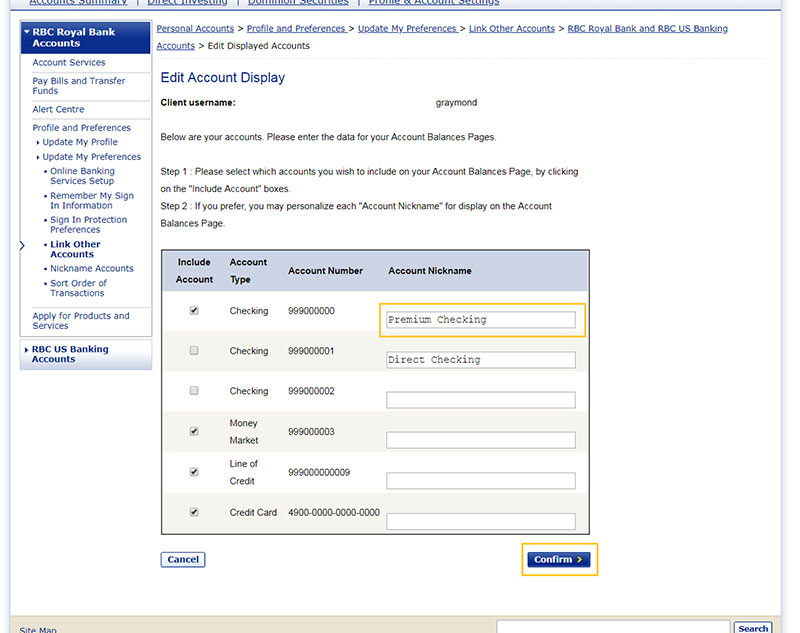Uncheck Include Account for Money Market 999000003
Screen dimensions: 800x633
194,431
